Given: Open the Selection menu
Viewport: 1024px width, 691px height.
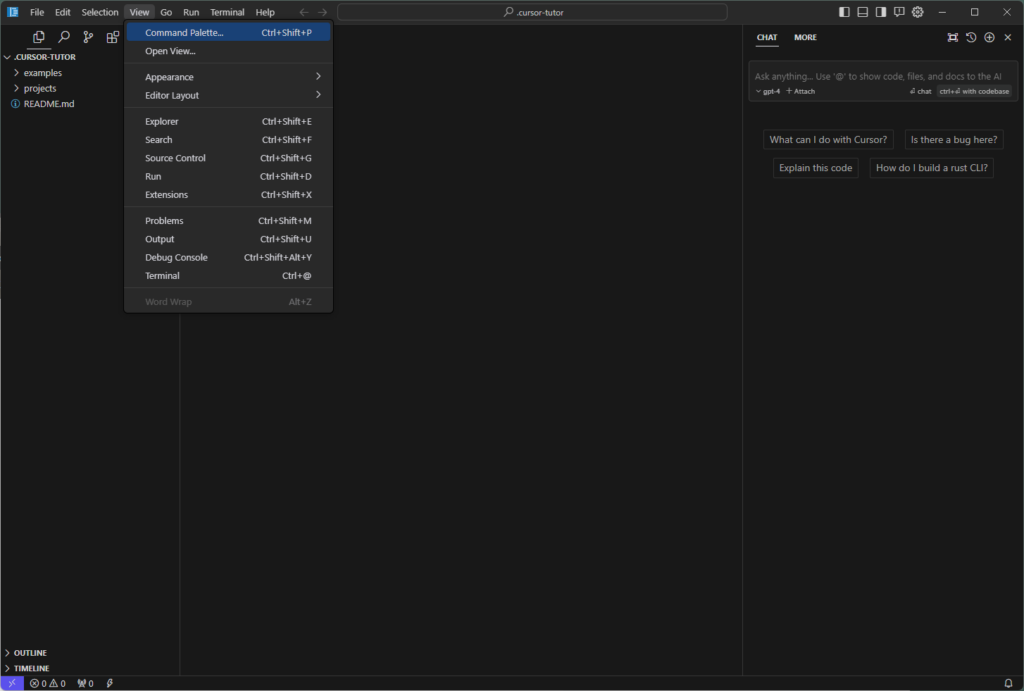Looking at the screenshot, I should (100, 12).
